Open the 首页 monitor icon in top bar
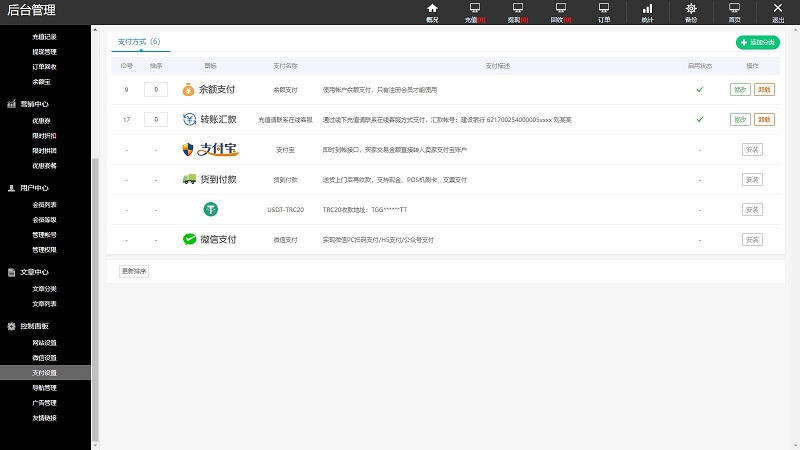This screenshot has width=800, height=450. pos(734,8)
